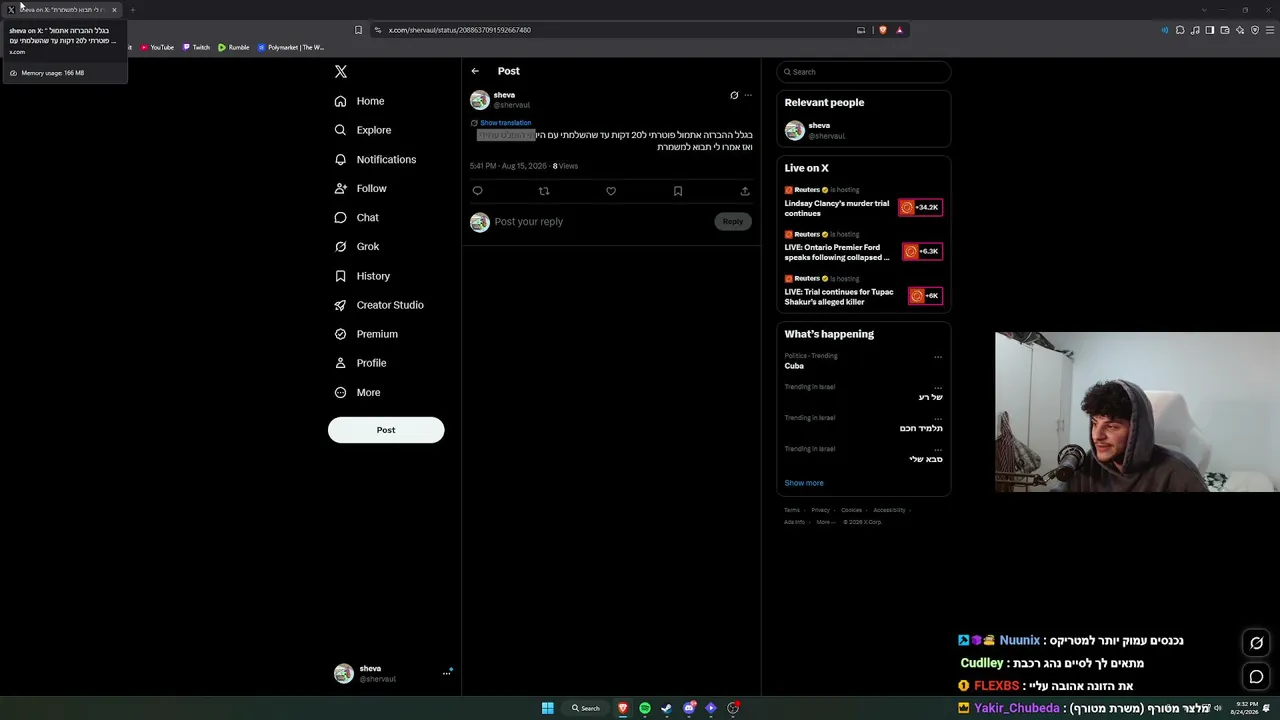The width and height of the screenshot is (1280, 720).
Task: Open Premium in the sidebar
Action: tap(366, 334)
